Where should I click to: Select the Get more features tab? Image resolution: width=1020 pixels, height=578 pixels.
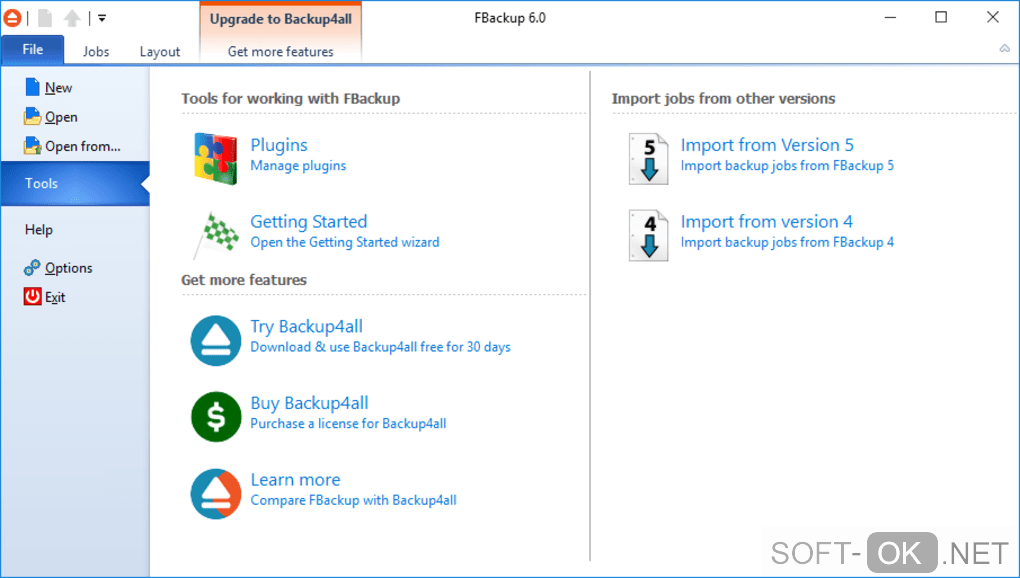pyautogui.click(x=281, y=52)
